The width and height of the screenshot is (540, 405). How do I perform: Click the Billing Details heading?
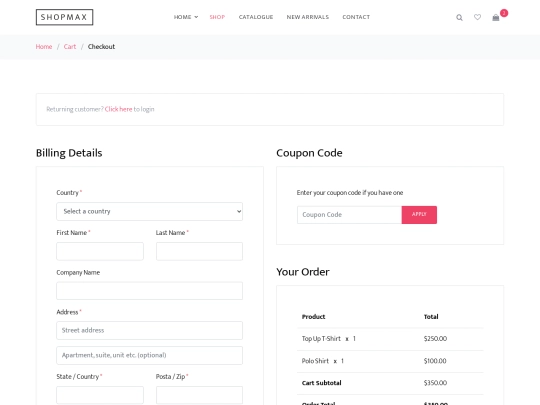(x=69, y=153)
